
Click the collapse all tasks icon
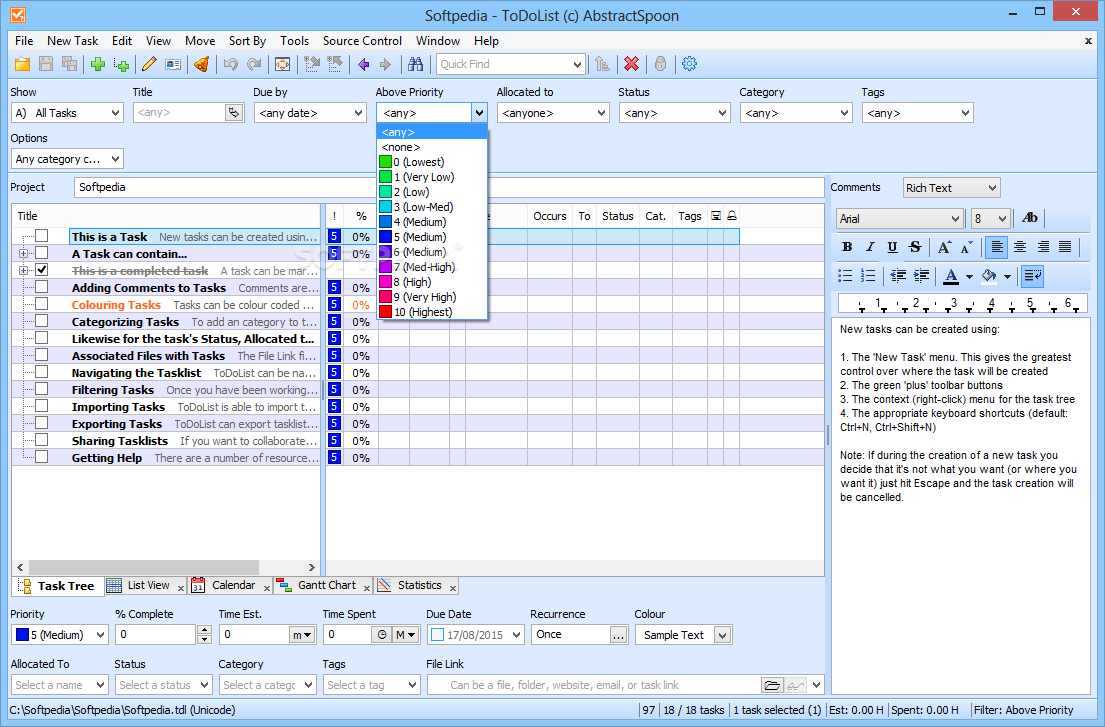[335, 64]
